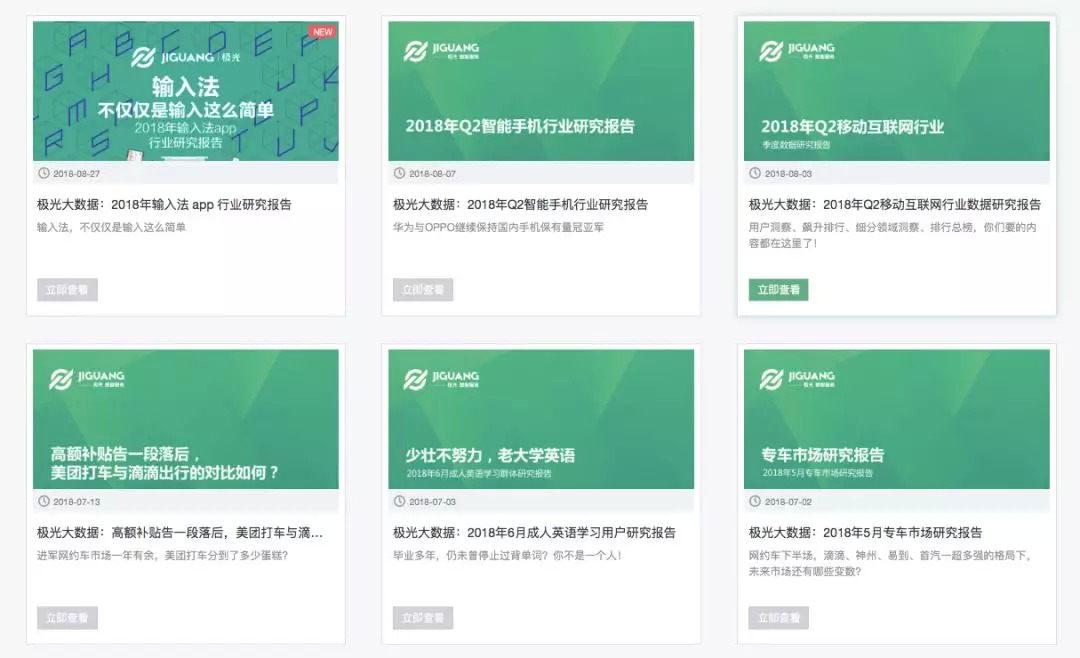Click 立即查看 under 成人英语学习 report
1080x658 pixels.
tap(423, 618)
